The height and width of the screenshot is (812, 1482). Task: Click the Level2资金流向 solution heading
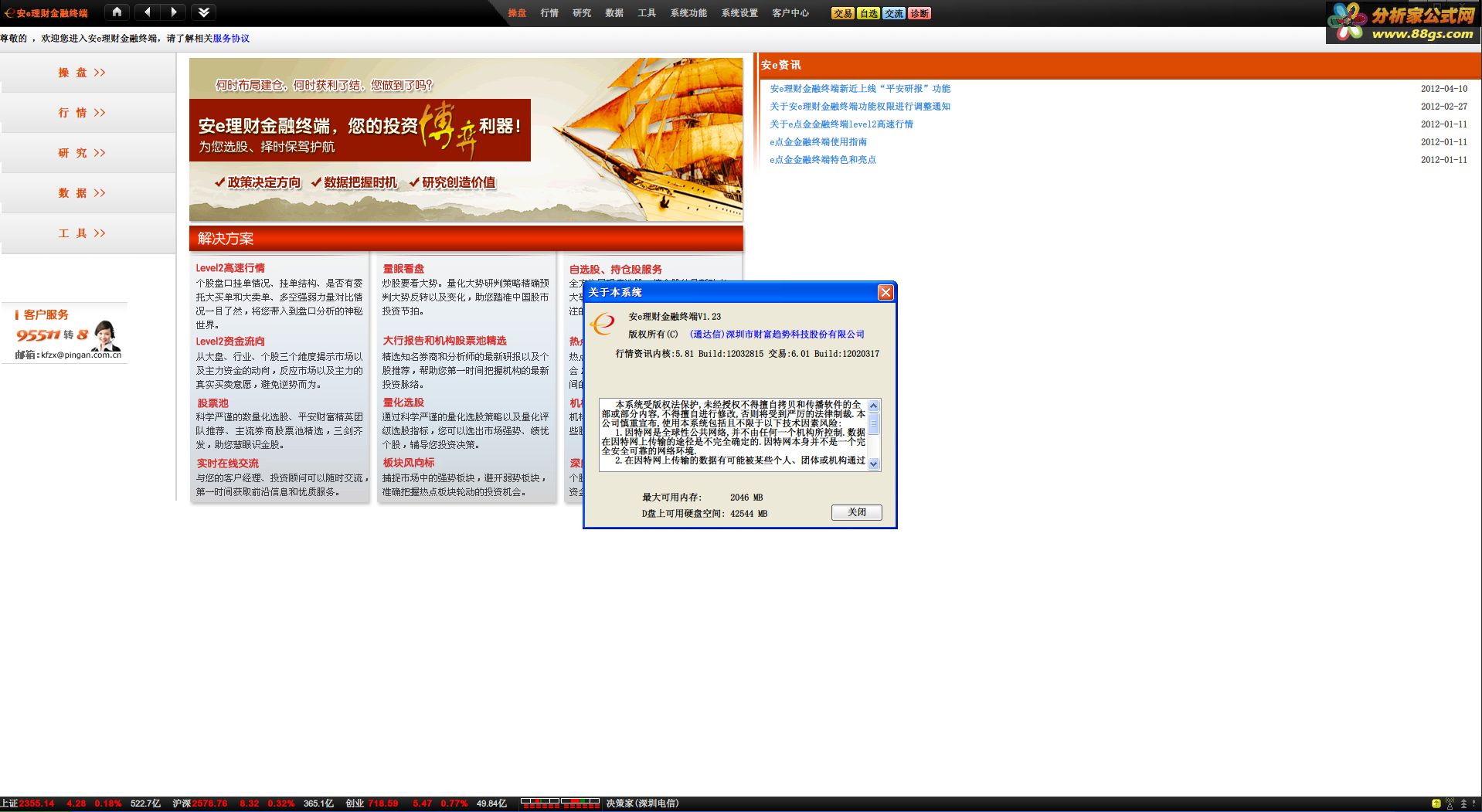point(230,341)
